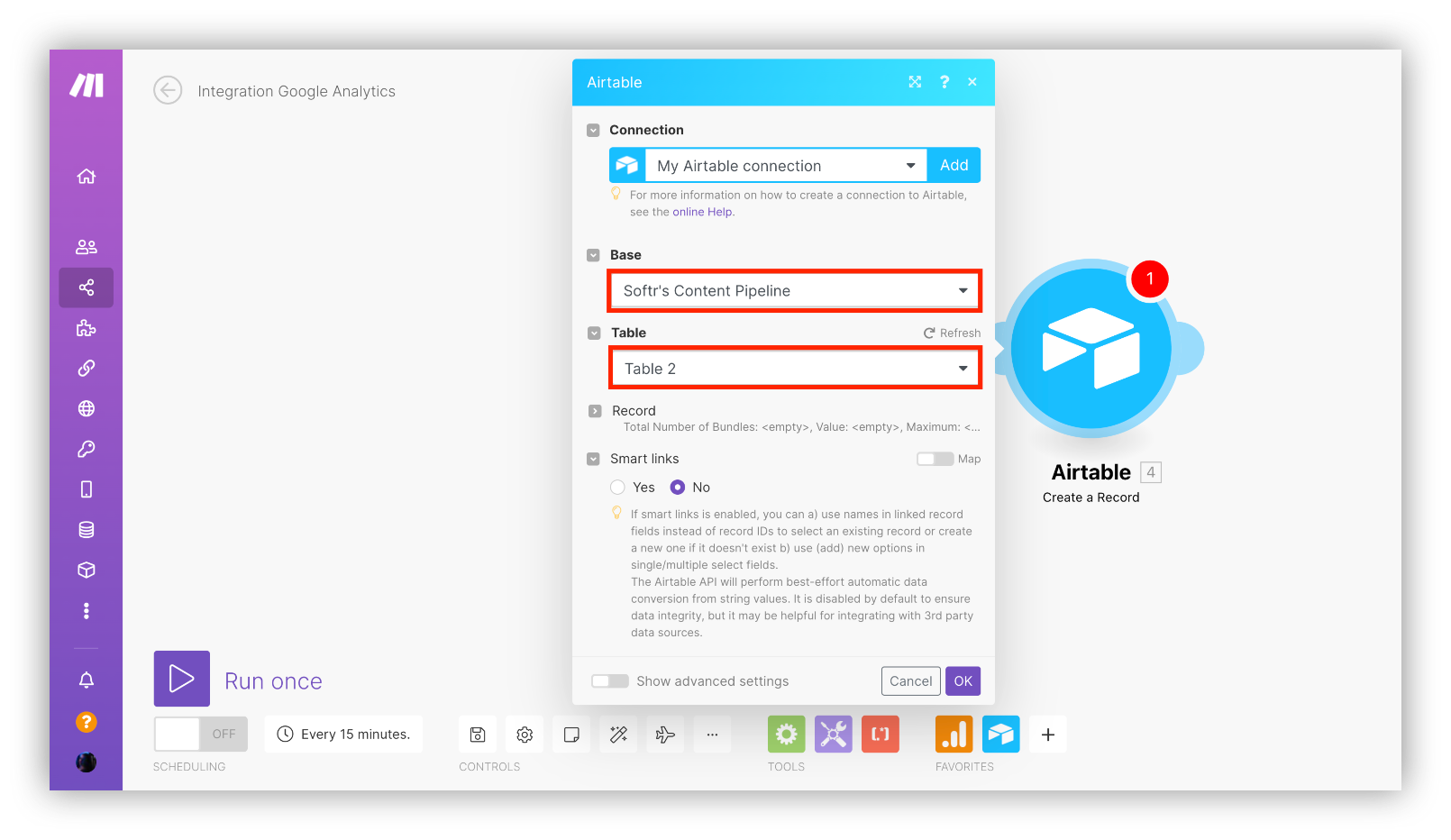The width and height of the screenshot is (1451, 840).
Task: Expand the Record section
Action: 595,411
